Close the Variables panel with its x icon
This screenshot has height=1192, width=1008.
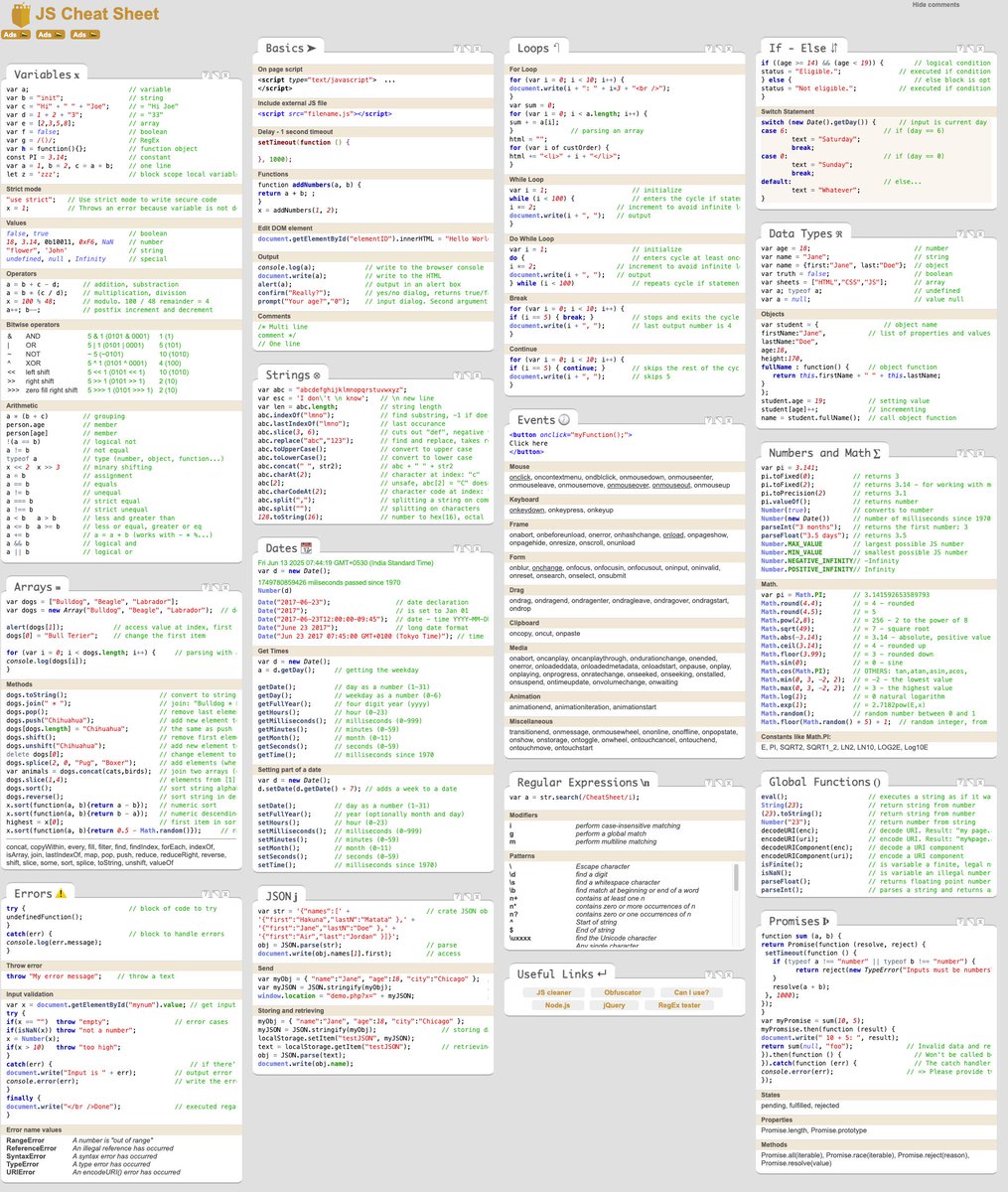pyautogui.click(x=225, y=74)
